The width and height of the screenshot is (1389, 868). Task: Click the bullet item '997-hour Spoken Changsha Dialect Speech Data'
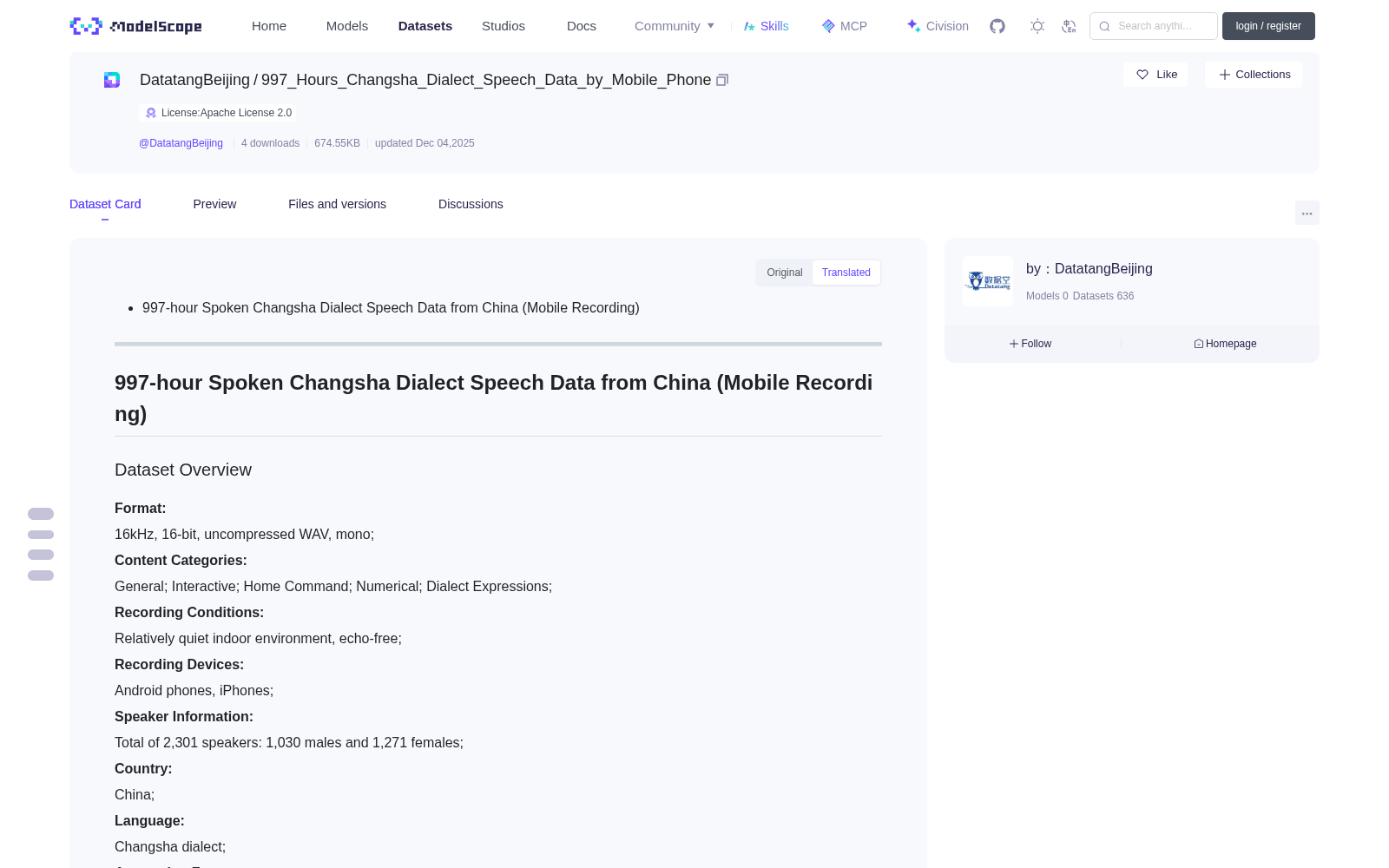pos(391,308)
